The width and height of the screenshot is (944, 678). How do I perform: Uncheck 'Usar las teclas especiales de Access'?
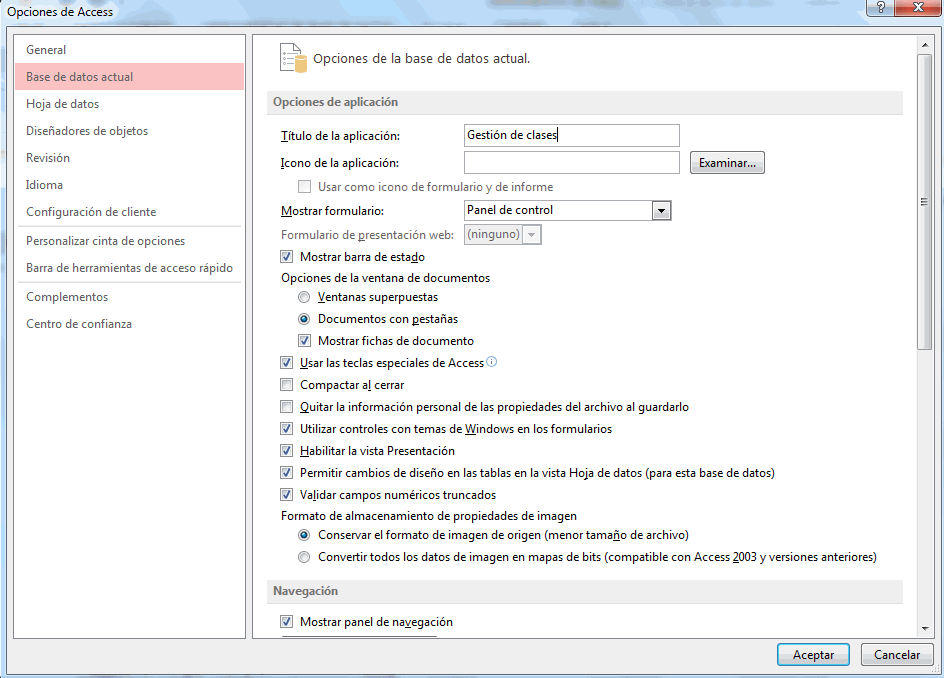[287, 363]
